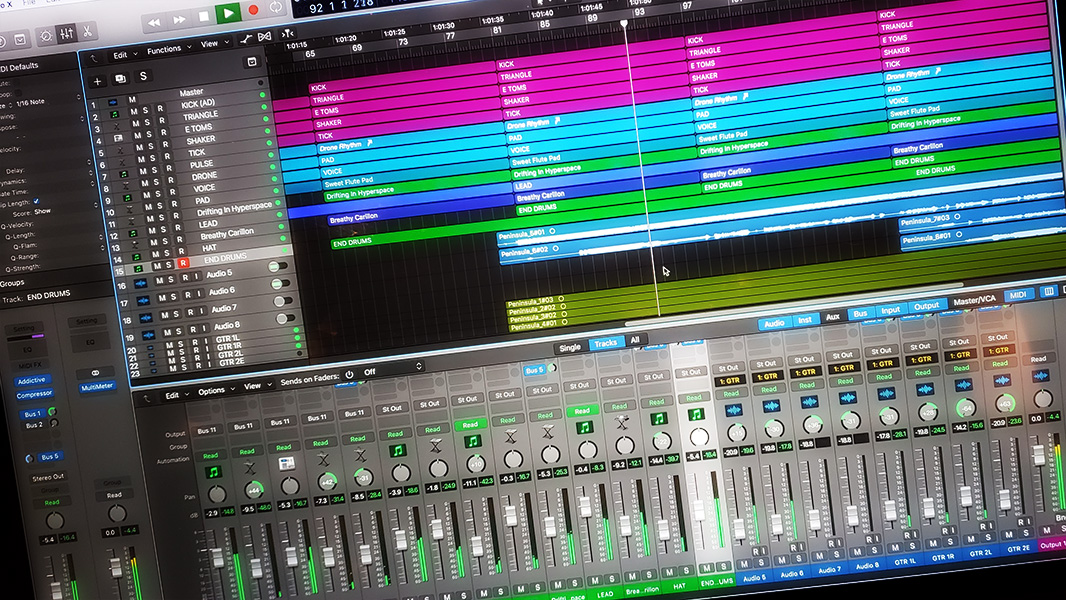The image size is (1066, 600).
Task: Switch mixer to Single view
Action: coord(570,347)
